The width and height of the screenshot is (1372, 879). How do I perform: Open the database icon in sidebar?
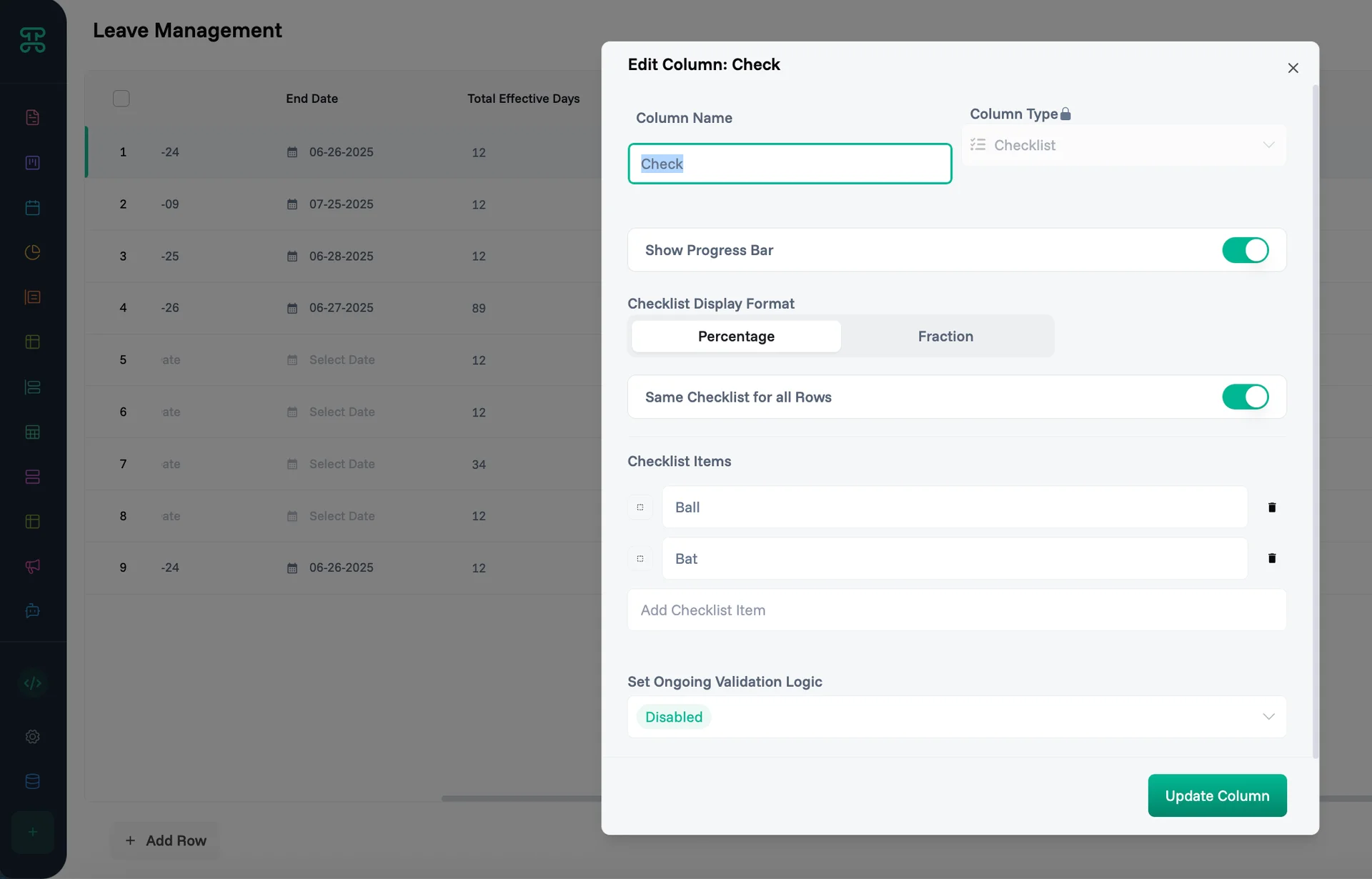click(32, 781)
